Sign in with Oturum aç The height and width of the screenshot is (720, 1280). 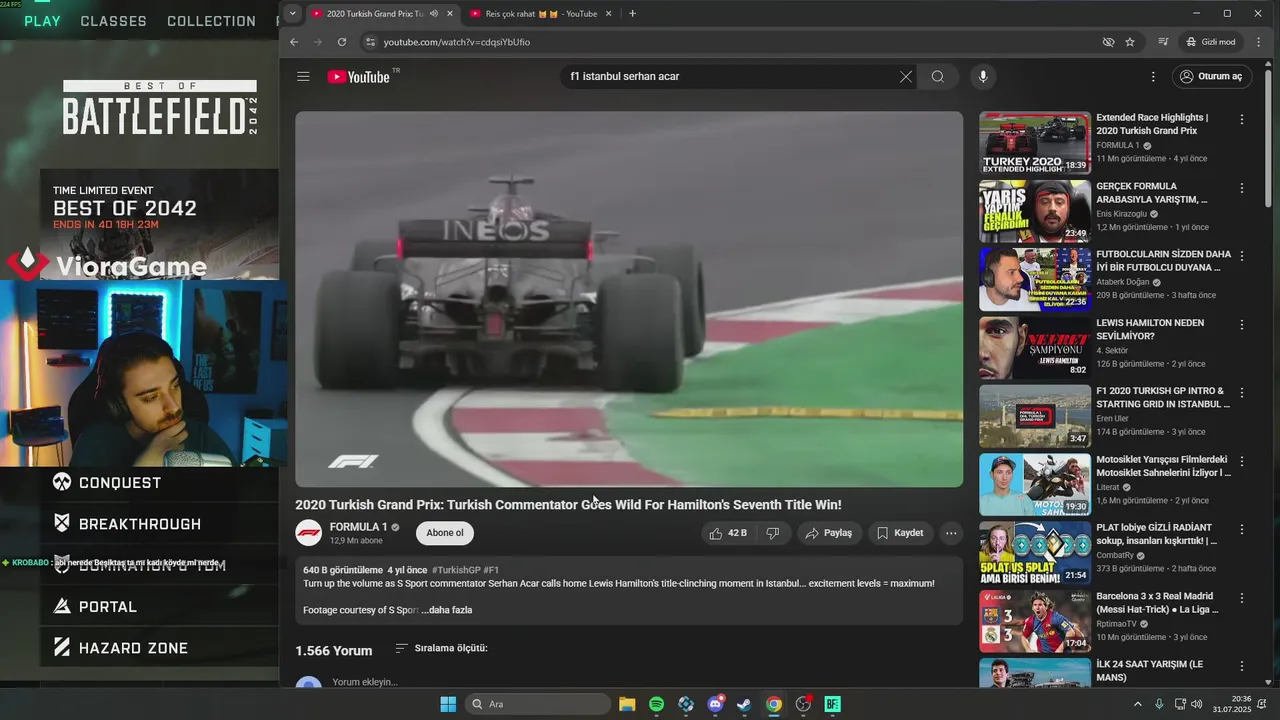(x=1211, y=76)
